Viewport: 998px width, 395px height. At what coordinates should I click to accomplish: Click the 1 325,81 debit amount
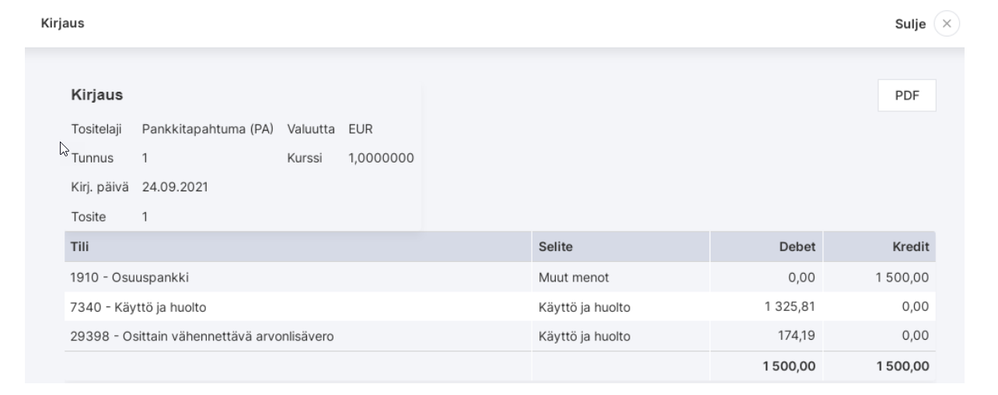790,307
